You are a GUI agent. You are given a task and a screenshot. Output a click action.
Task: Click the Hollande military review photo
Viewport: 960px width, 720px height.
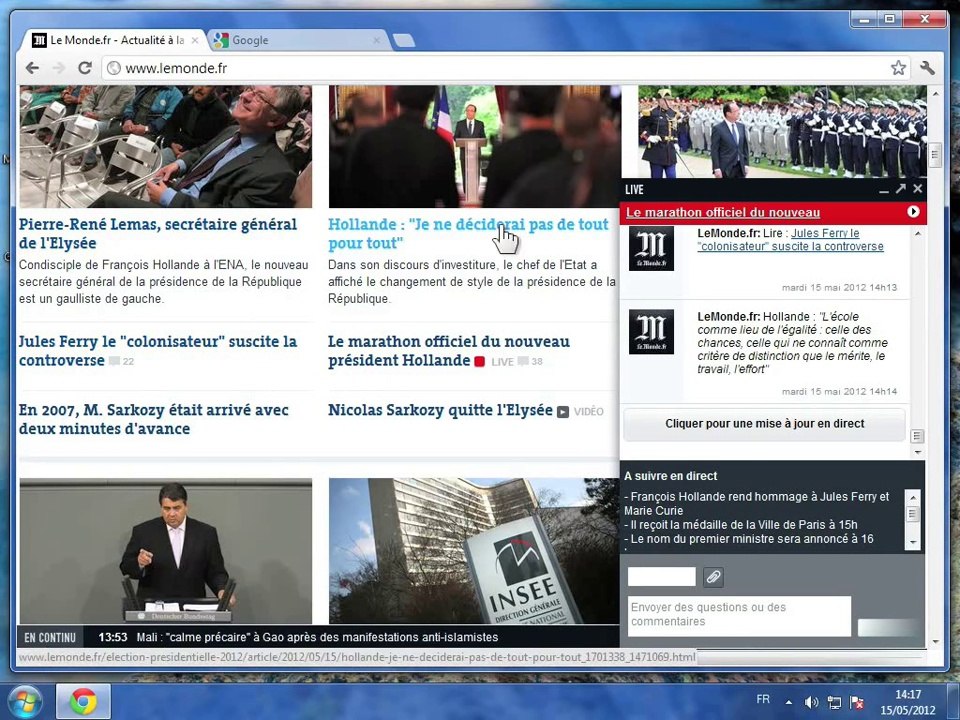click(x=782, y=132)
